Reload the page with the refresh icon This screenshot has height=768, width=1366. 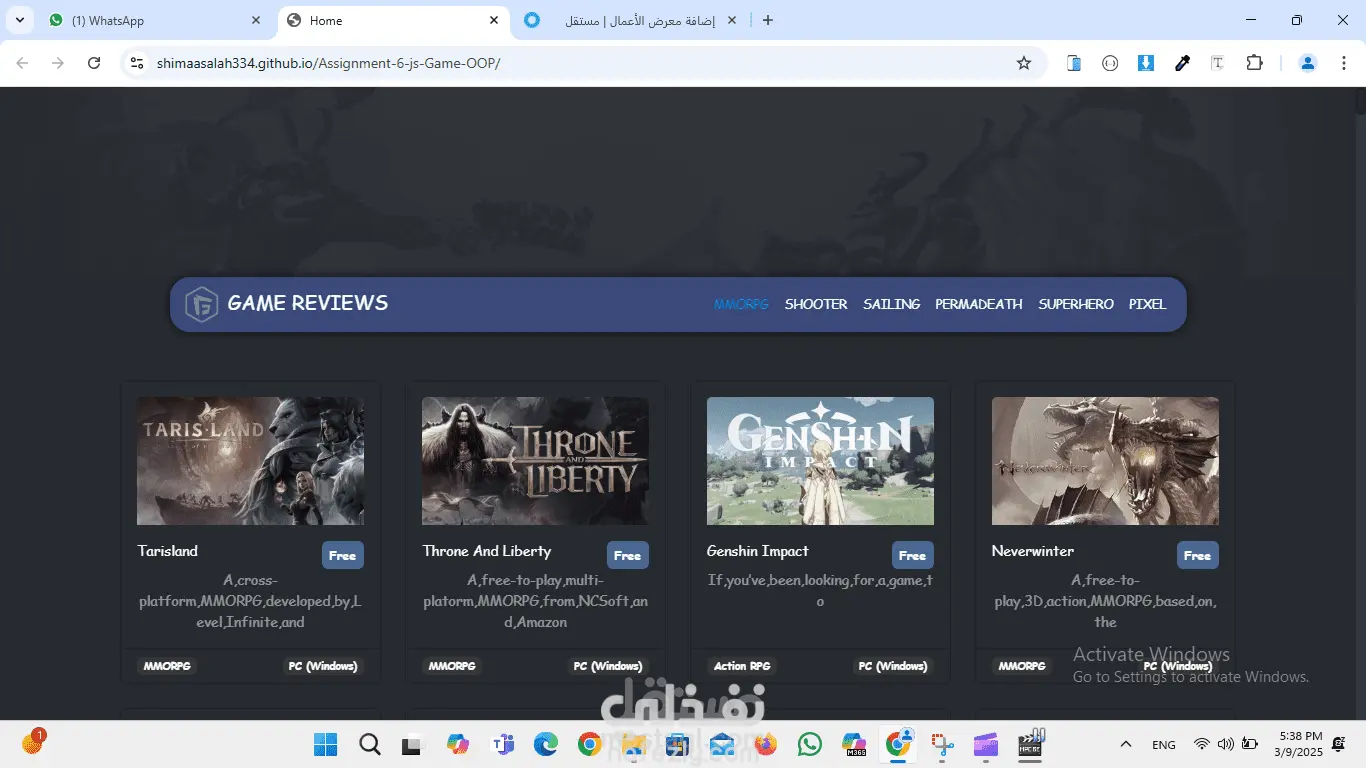94,63
